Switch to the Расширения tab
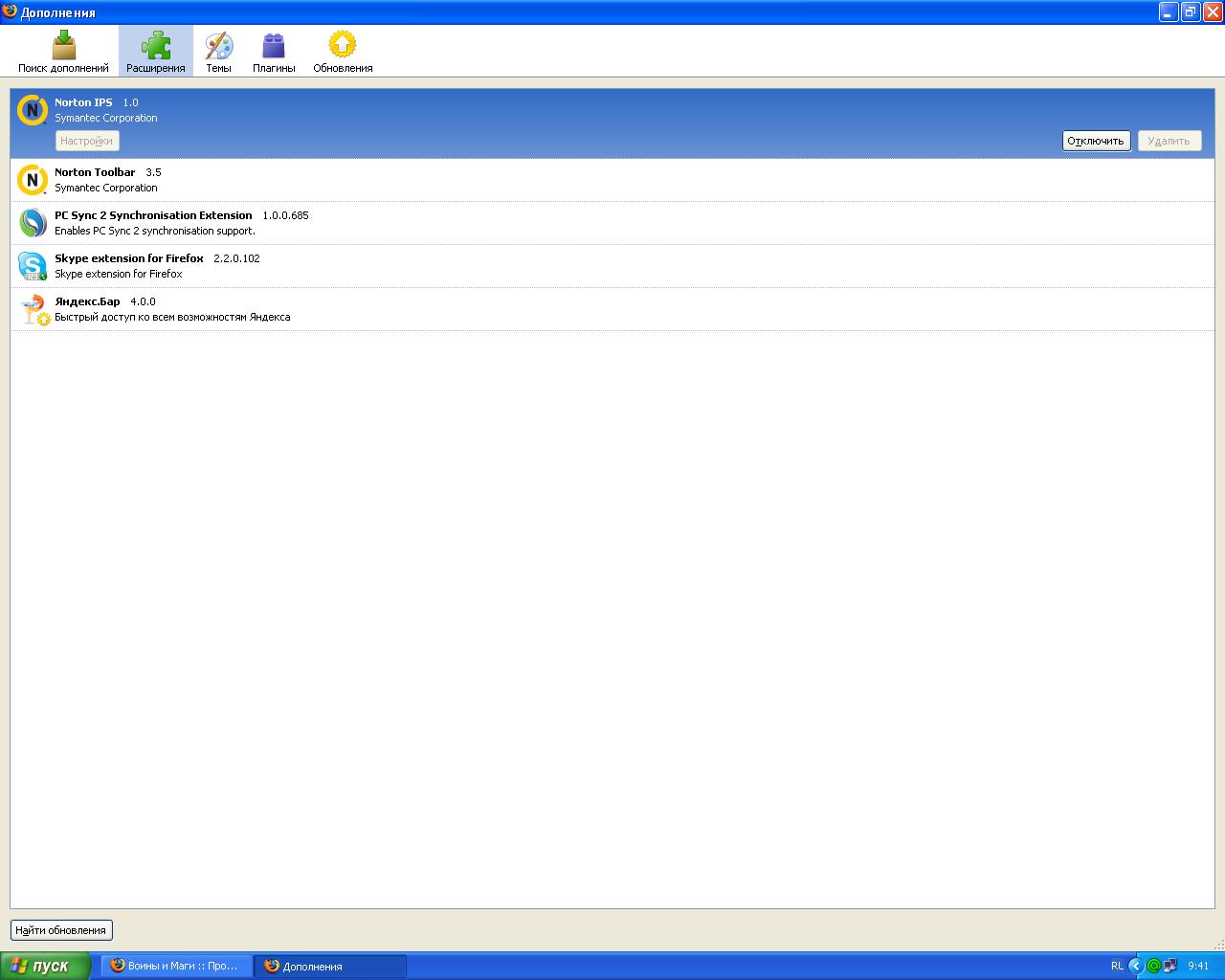Viewport: 1225px width, 980px height. tap(155, 52)
